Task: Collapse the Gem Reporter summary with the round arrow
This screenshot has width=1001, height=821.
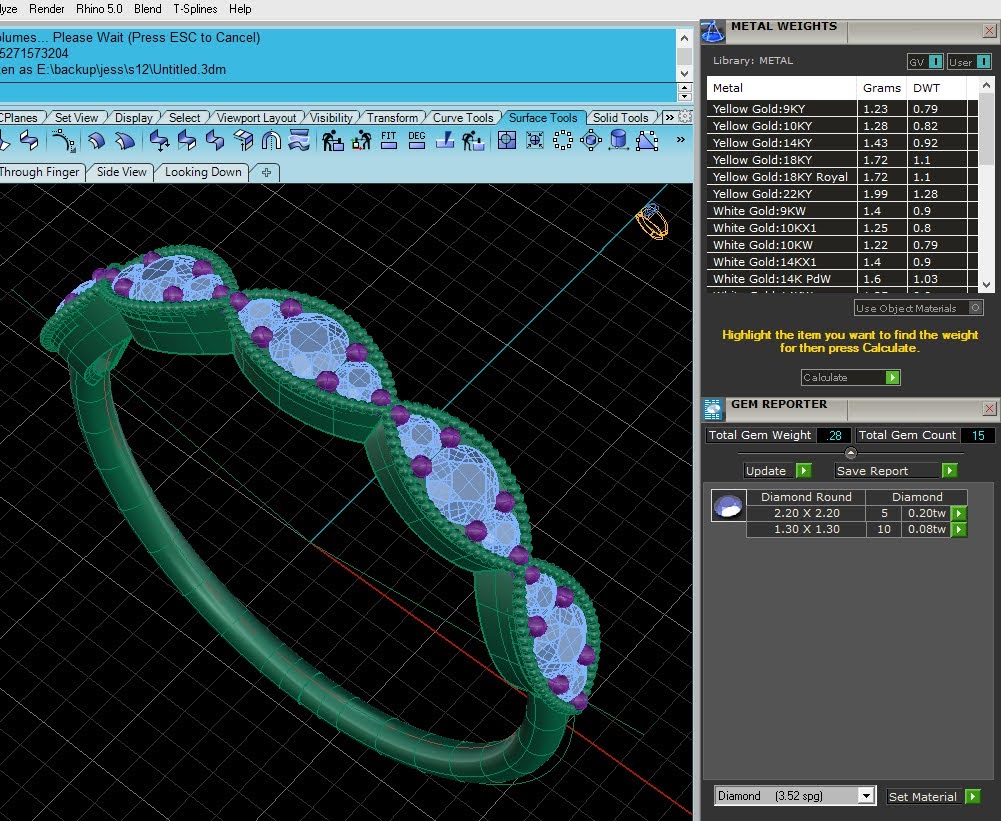Action: tap(850, 453)
